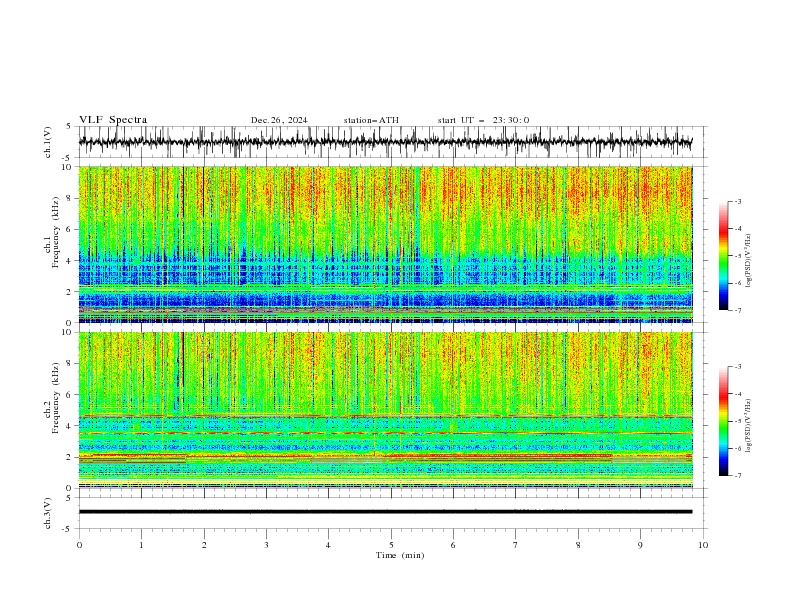The width and height of the screenshot is (792, 612).
Task: Click the "-3" tick on the ch.1 colorbar
Action: (737, 201)
